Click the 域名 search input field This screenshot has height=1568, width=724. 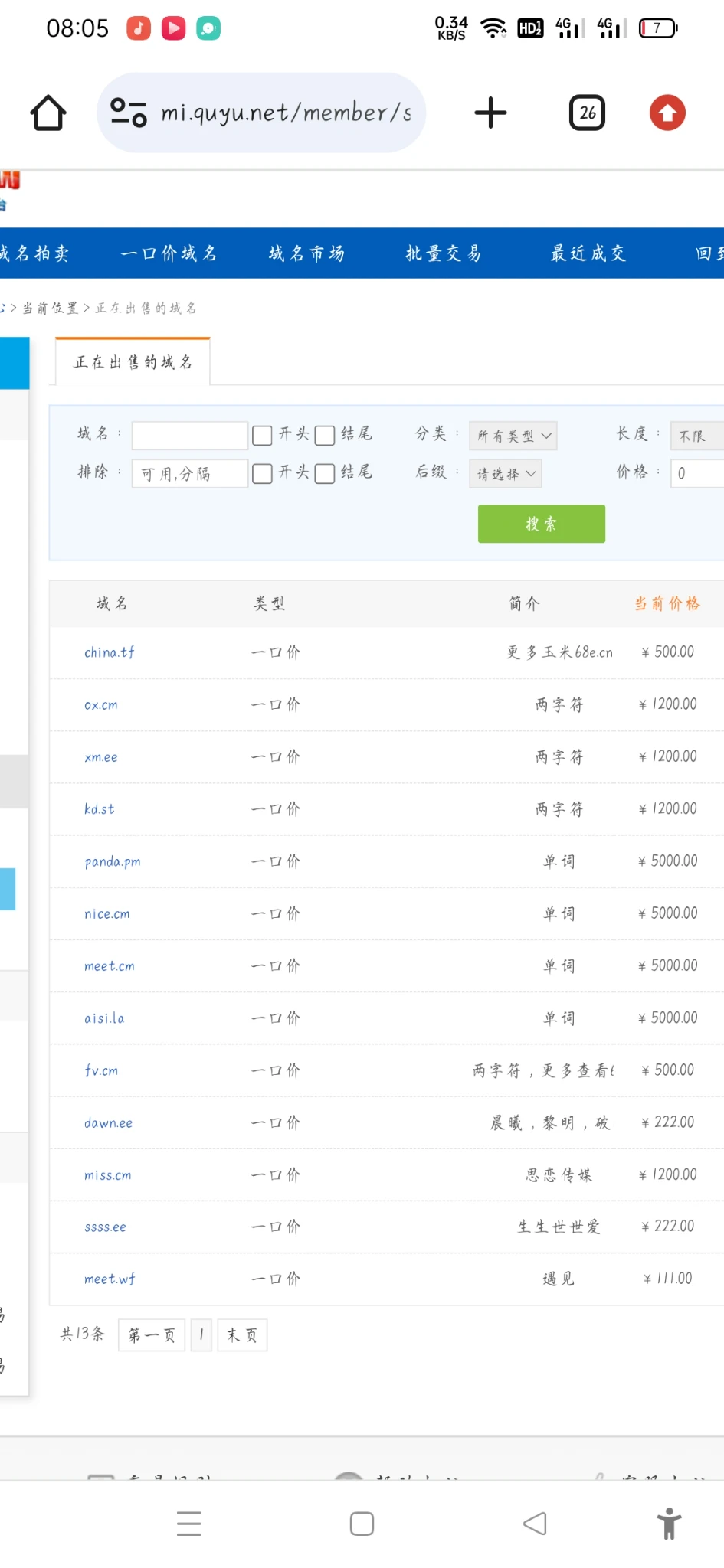189,435
